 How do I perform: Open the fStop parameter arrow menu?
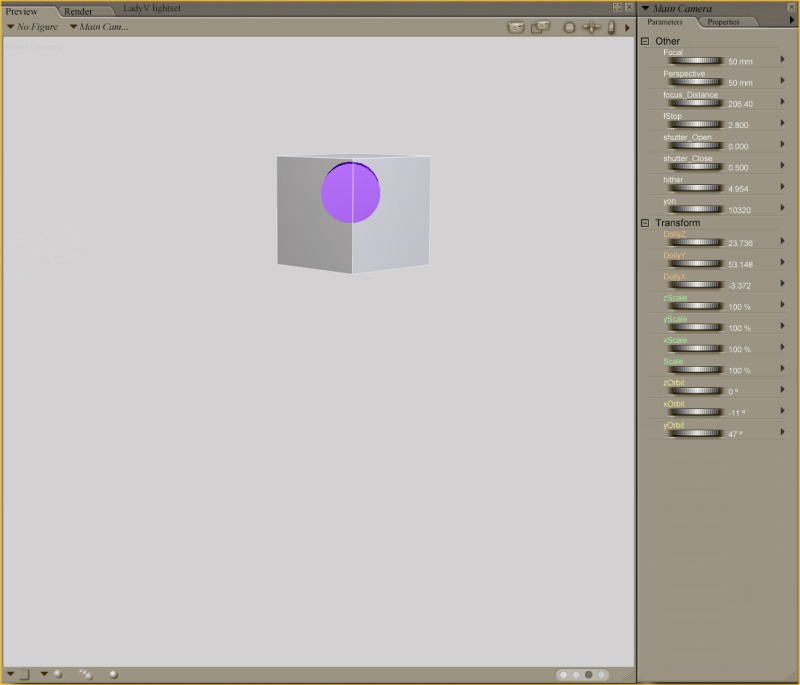pyautogui.click(x=783, y=123)
